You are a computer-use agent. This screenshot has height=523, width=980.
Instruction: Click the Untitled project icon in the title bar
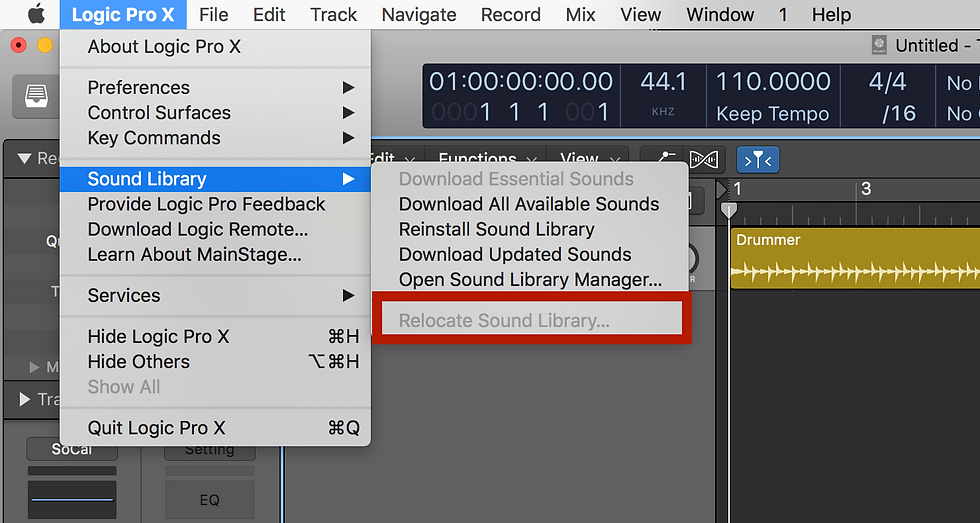tap(879, 45)
